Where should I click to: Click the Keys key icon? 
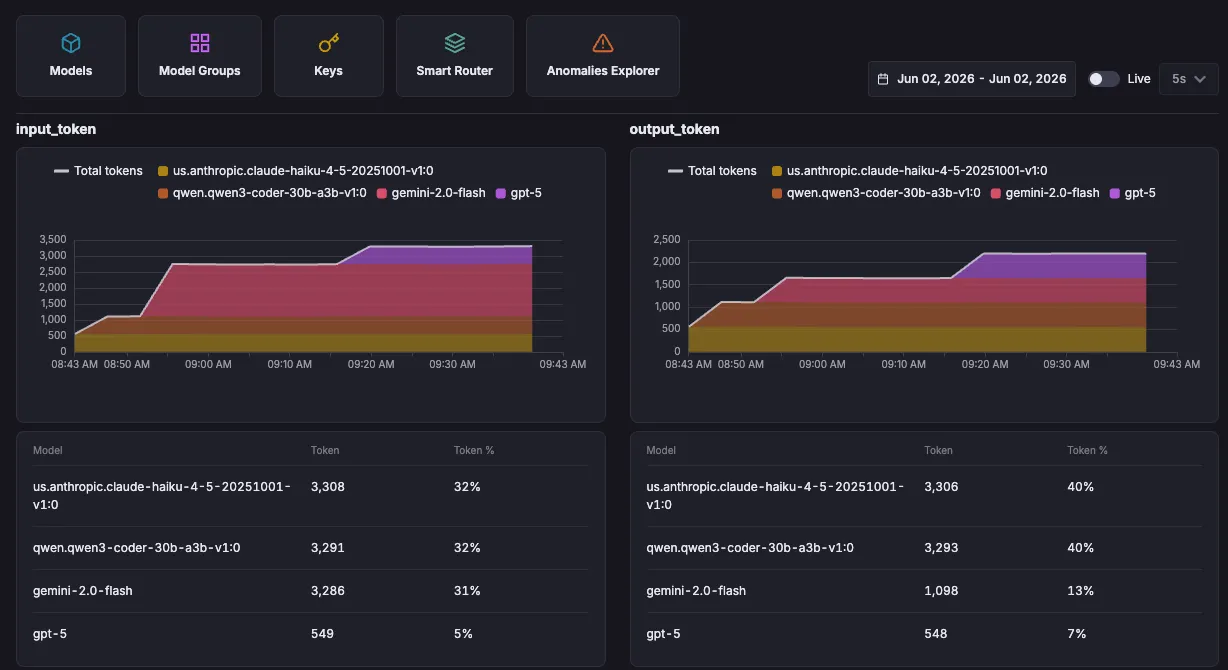tap(328, 43)
